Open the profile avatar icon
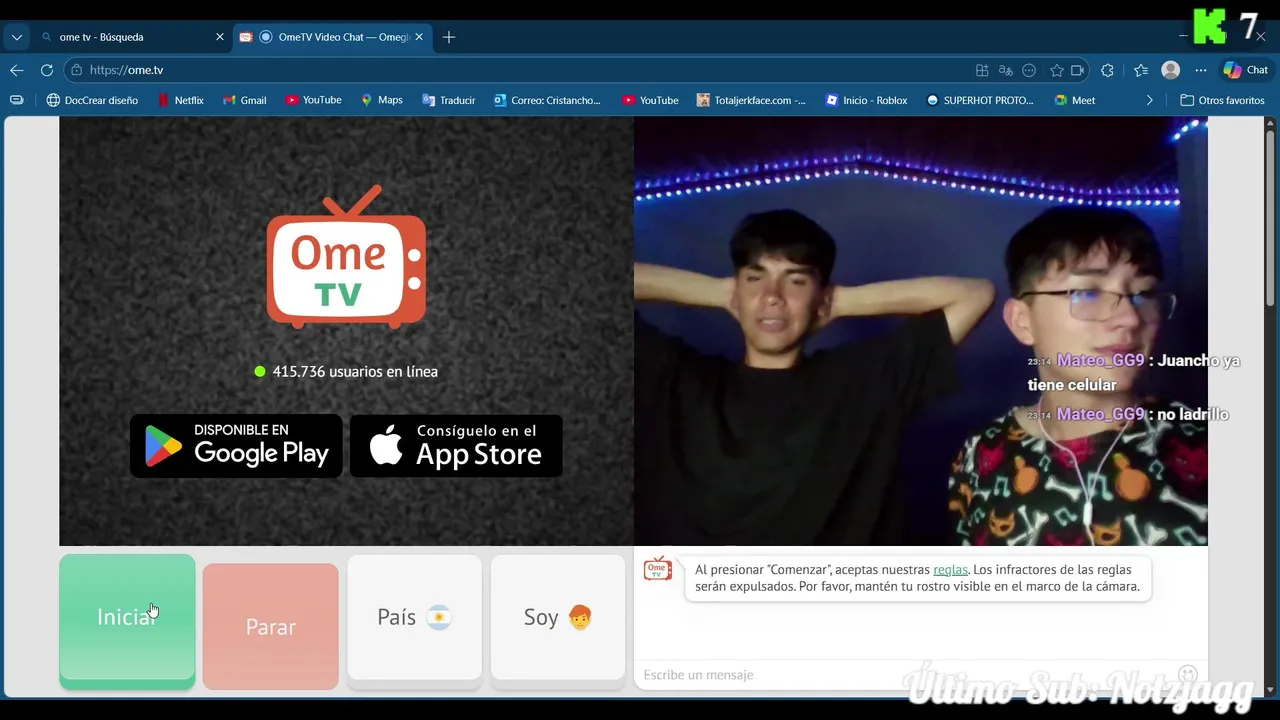Screen dimensions: 1280x720 click(x=1171, y=70)
